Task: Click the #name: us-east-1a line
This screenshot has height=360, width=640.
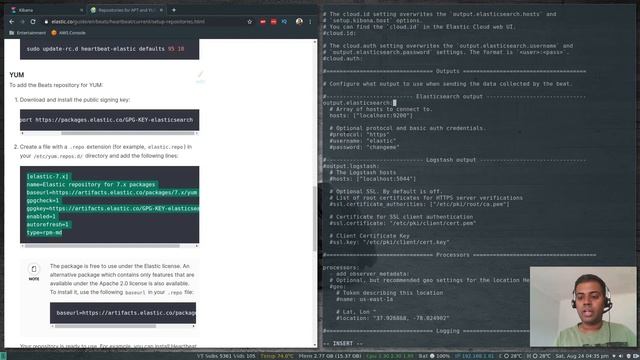Action: pyautogui.click(x=364, y=299)
